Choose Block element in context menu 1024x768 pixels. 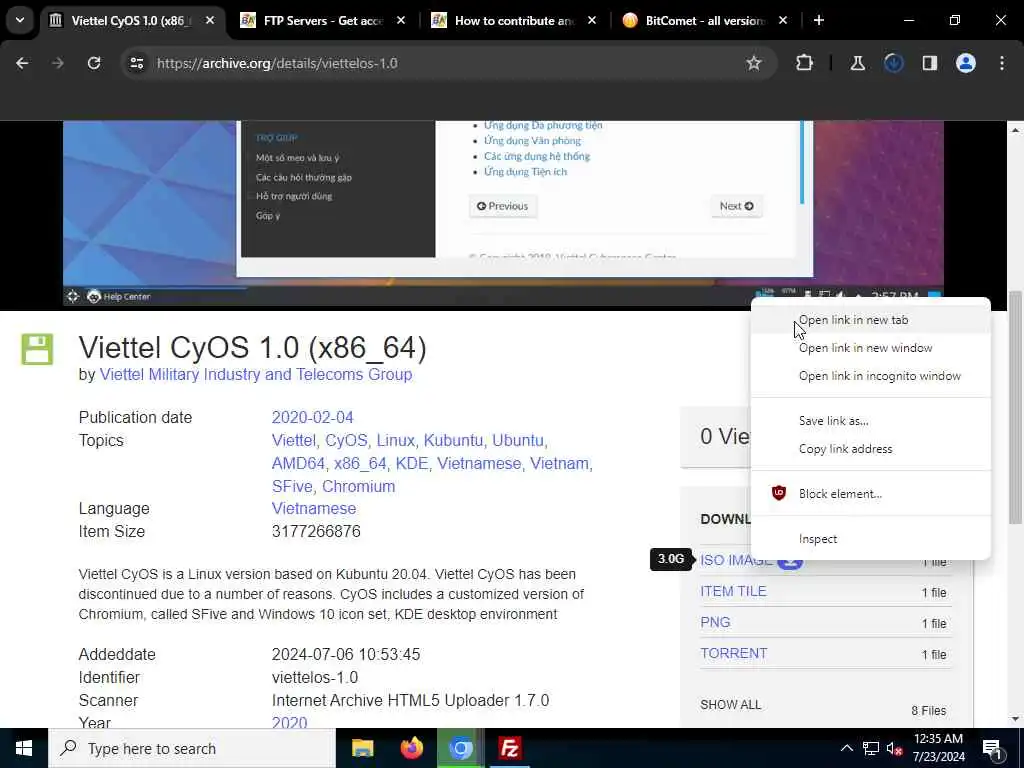tap(871, 494)
